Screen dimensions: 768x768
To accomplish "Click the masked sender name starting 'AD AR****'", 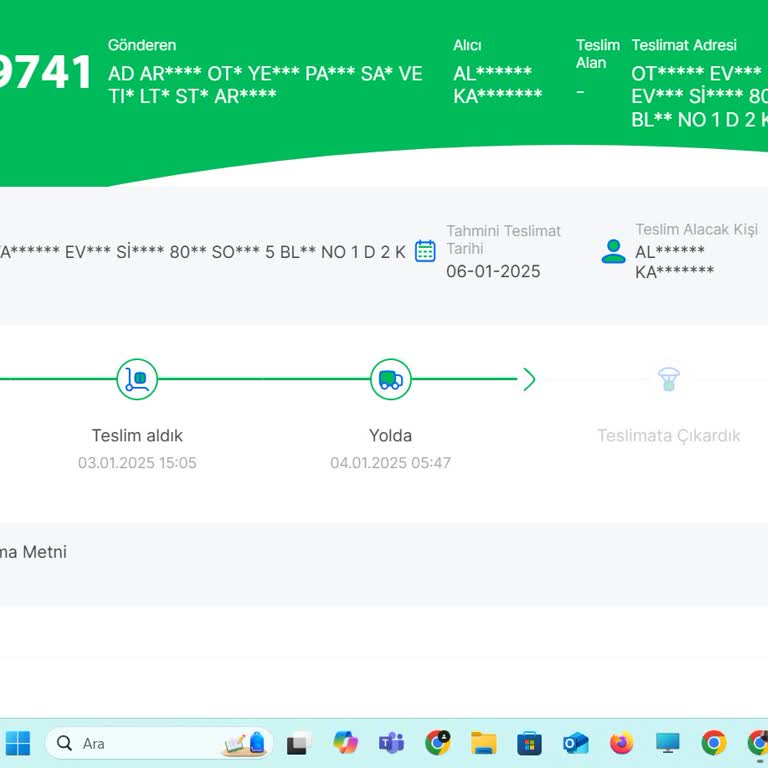I will [x=265, y=85].
